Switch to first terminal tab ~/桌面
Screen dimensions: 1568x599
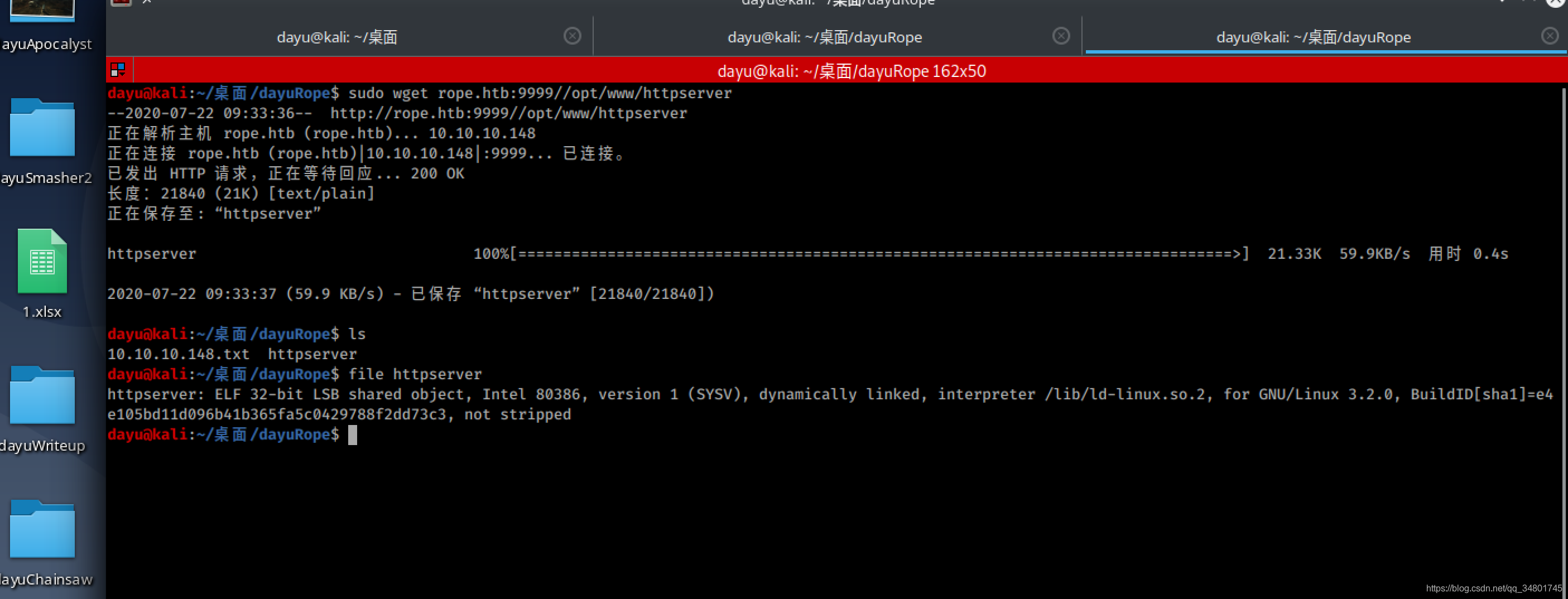pyautogui.click(x=336, y=37)
